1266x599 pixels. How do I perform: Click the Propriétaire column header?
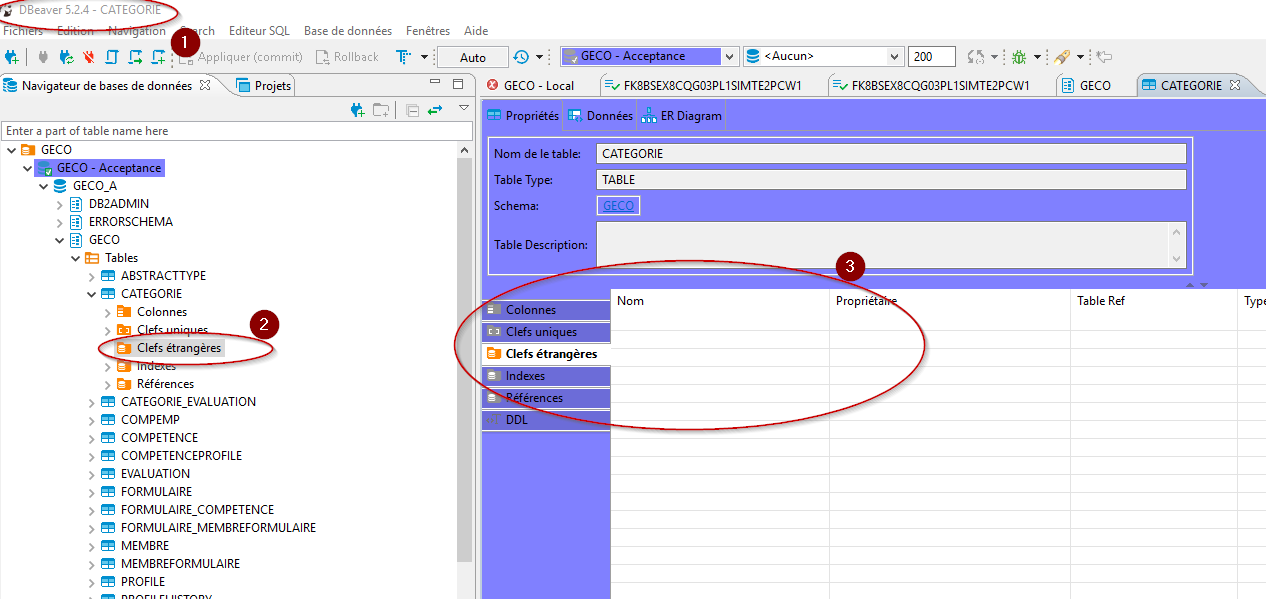[950, 301]
